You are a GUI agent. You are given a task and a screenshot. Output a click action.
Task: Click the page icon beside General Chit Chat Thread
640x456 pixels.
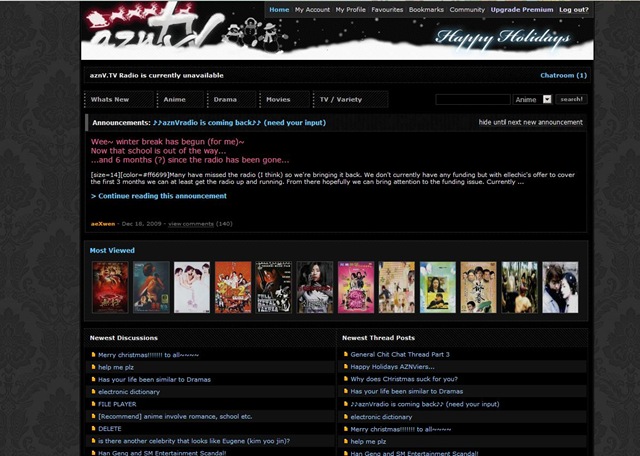[346, 354]
